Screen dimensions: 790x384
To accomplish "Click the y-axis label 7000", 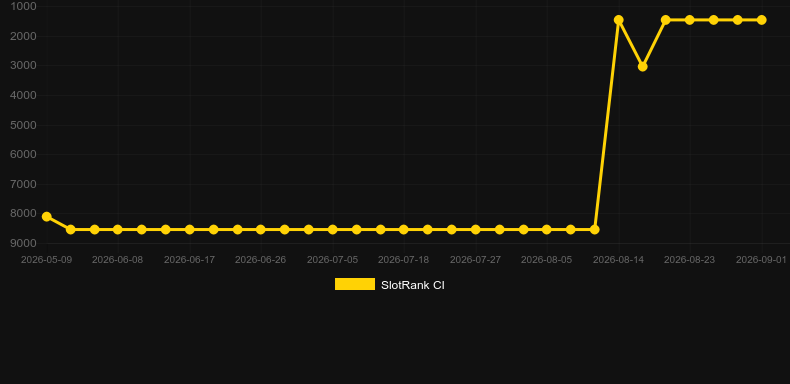I will click(x=23, y=184).
